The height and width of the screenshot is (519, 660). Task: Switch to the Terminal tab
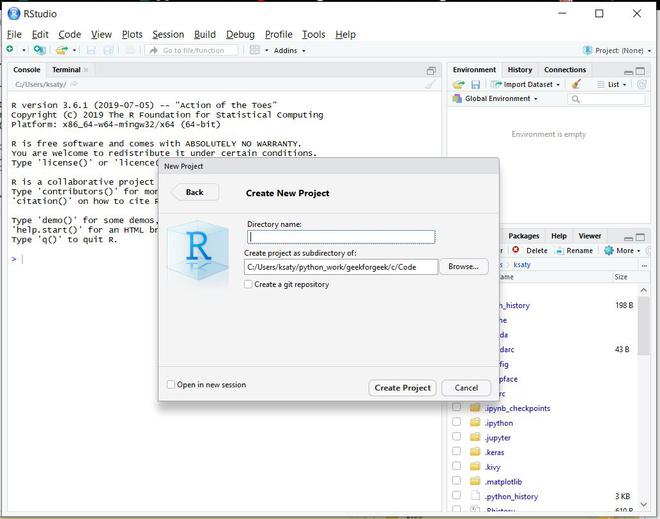pos(67,70)
